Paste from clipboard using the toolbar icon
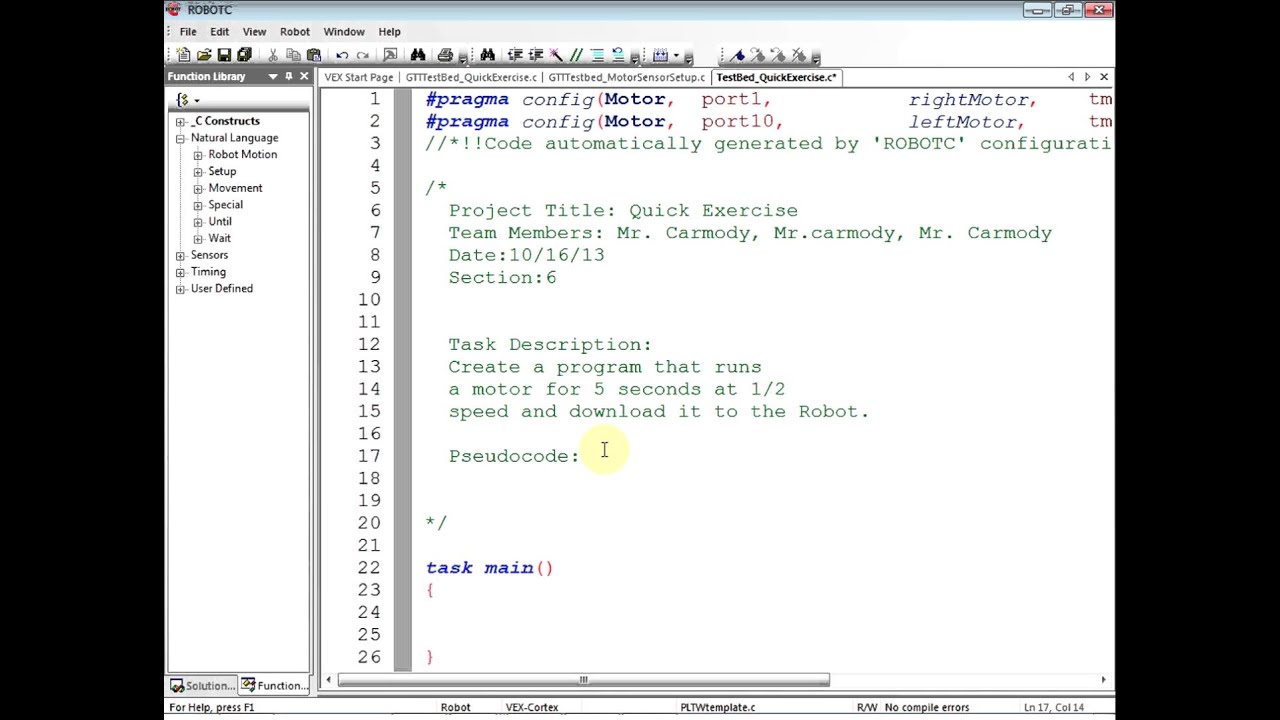 [x=313, y=55]
